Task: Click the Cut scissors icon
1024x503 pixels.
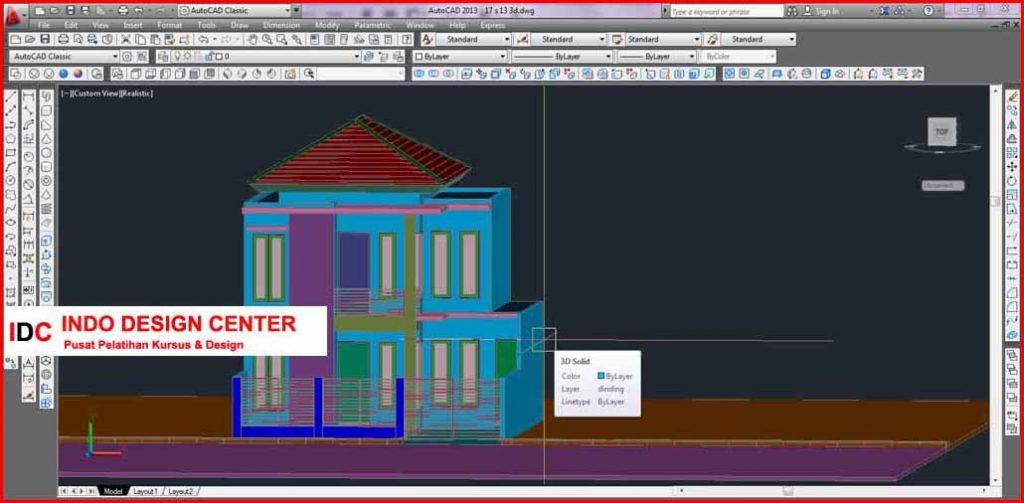Action: 125,39
